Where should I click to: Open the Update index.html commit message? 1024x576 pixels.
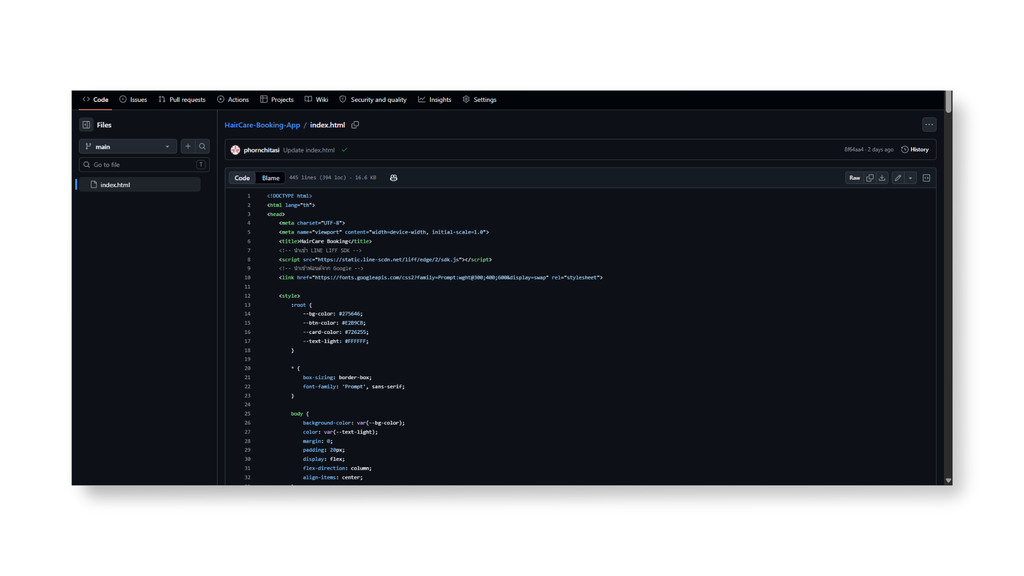309,150
